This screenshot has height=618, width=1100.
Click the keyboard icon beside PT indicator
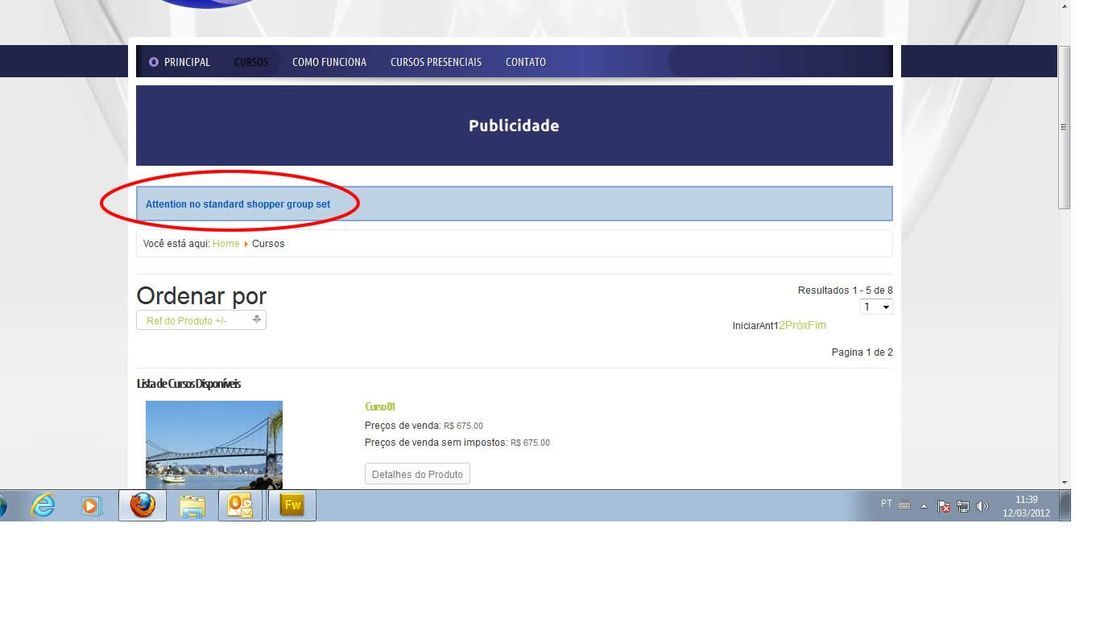pos(904,504)
